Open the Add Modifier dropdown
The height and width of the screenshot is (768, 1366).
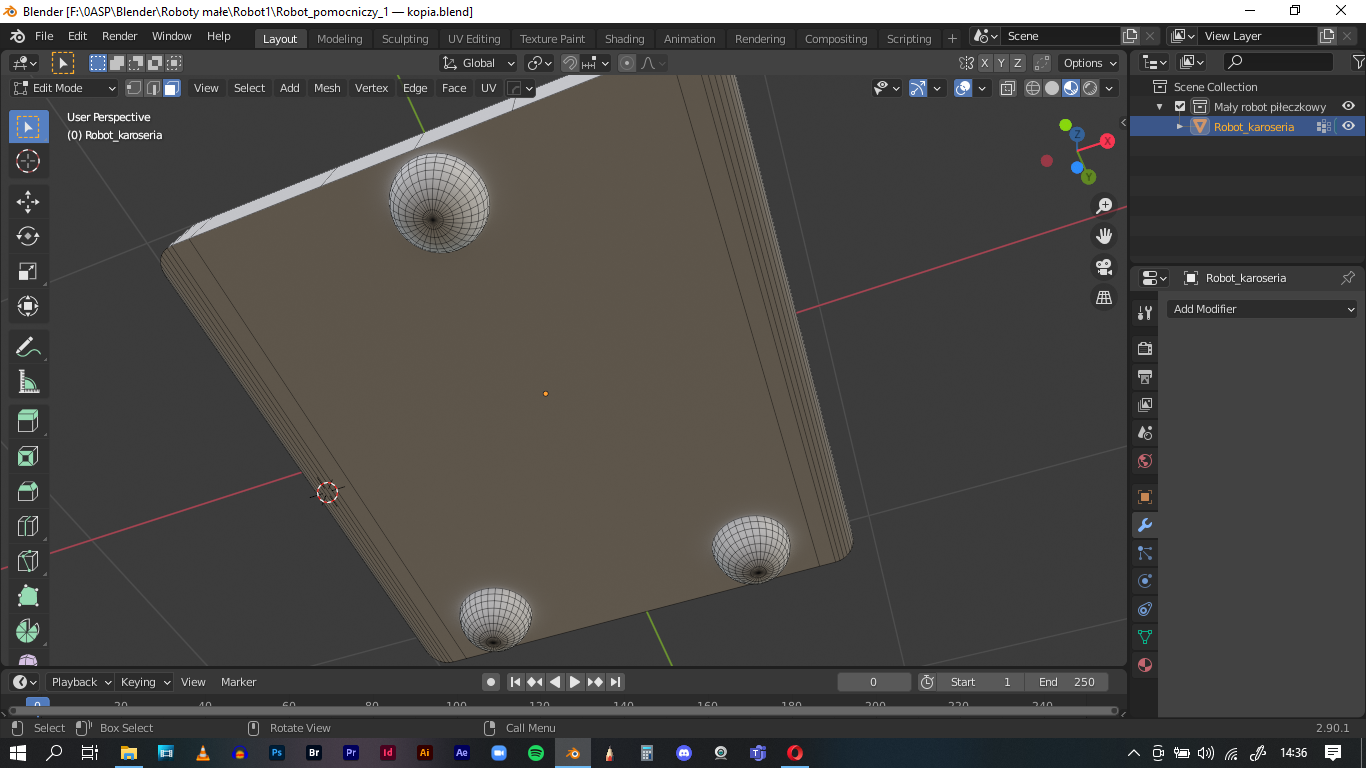pyautogui.click(x=1263, y=309)
